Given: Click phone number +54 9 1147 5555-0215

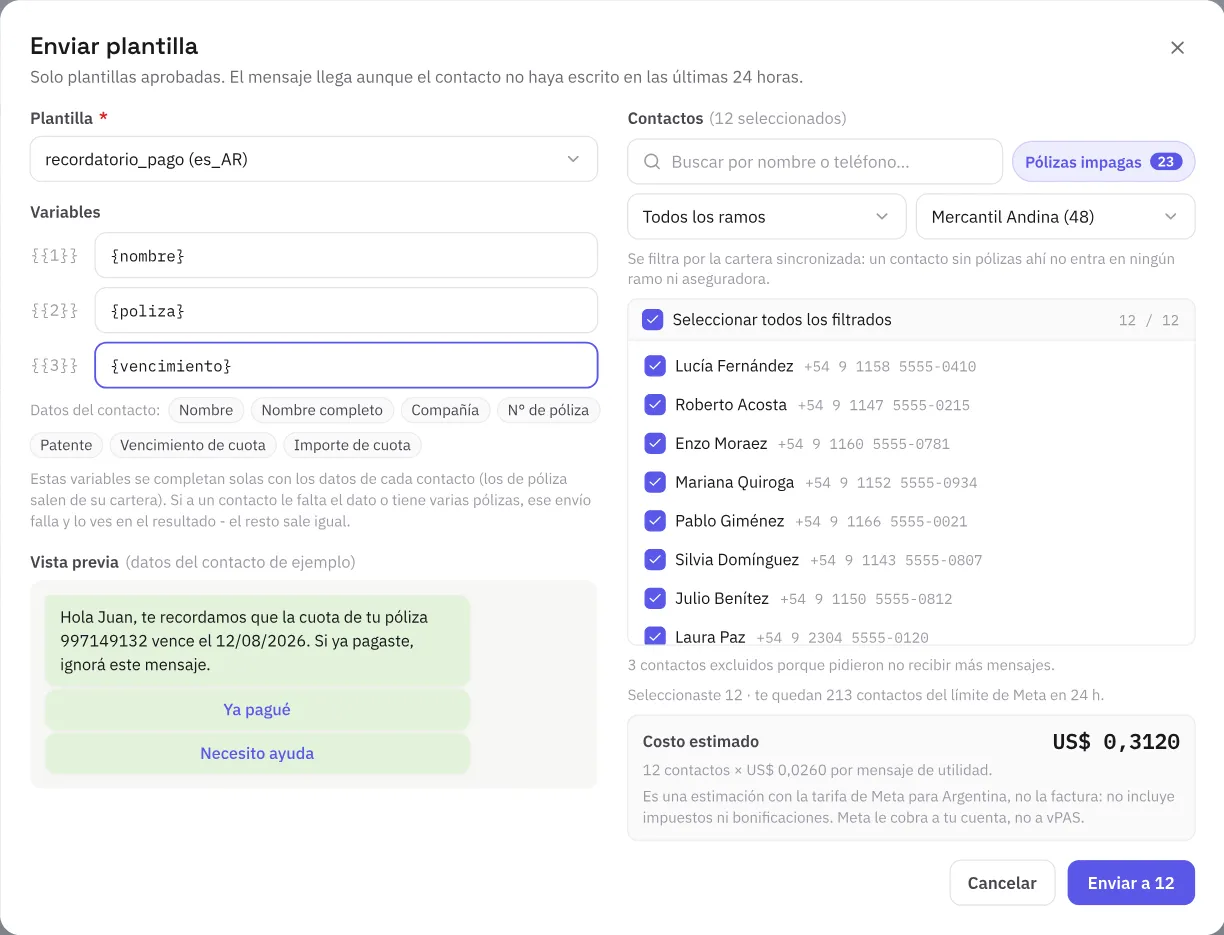Looking at the screenshot, I should 883,405.
